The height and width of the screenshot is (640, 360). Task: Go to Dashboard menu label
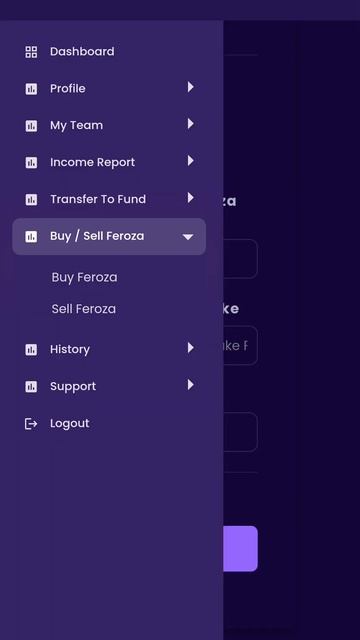coord(82,51)
